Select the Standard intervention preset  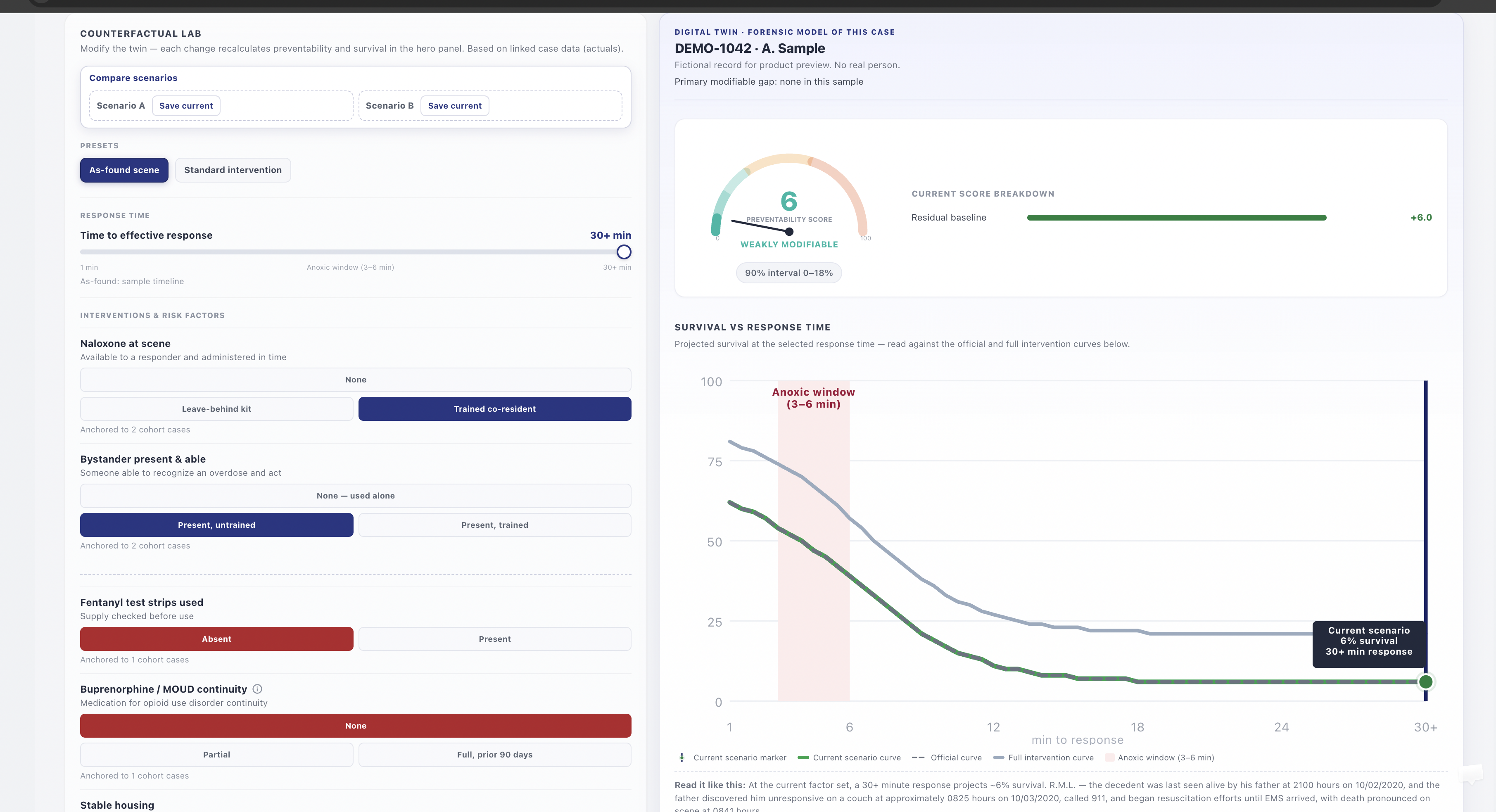click(x=233, y=170)
